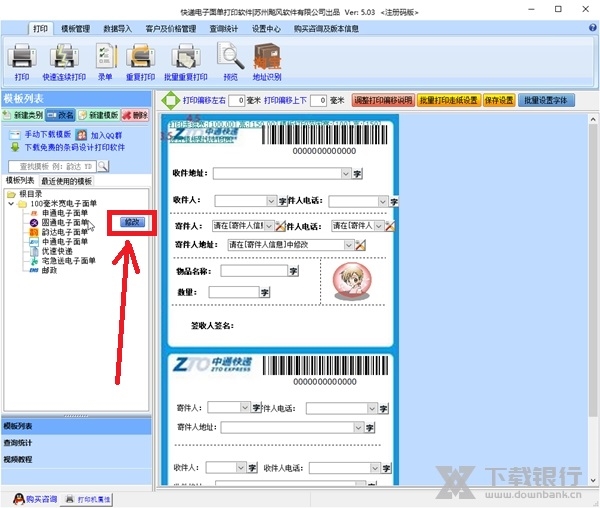The width and height of the screenshot is (600, 508).
Task: Click the font 字 button beside 物品名称
Action: pyautogui.click(x=293, y=271)
